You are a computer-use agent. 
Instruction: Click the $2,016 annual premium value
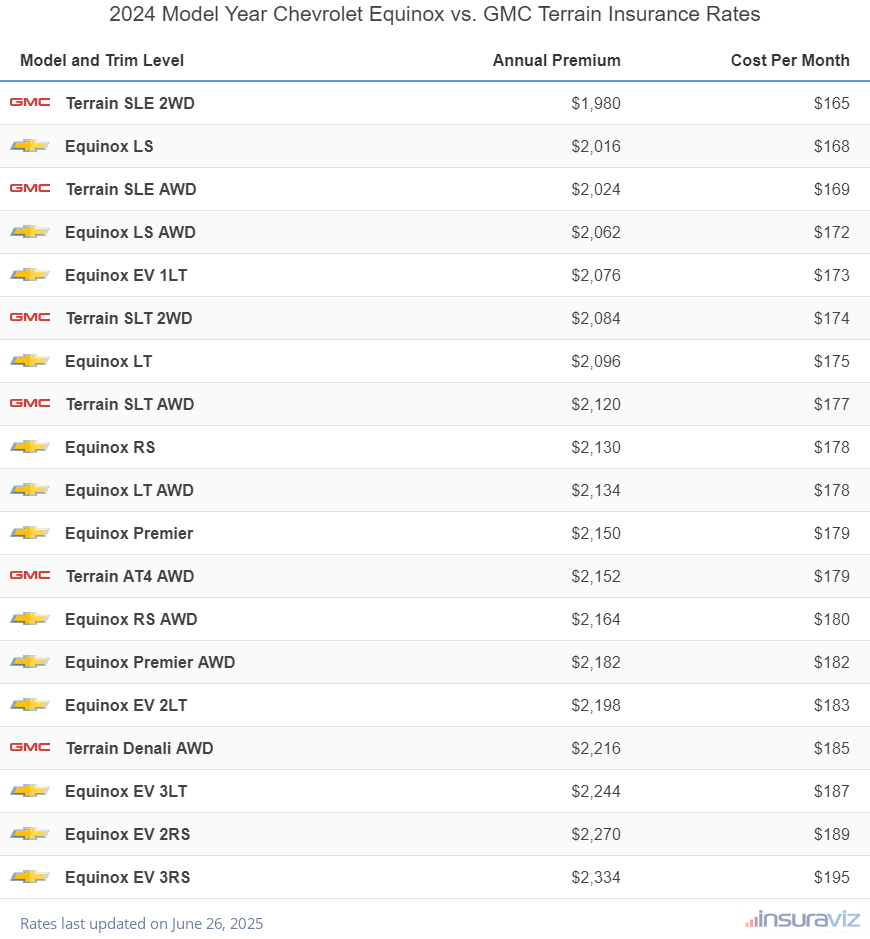click(596, 146)
